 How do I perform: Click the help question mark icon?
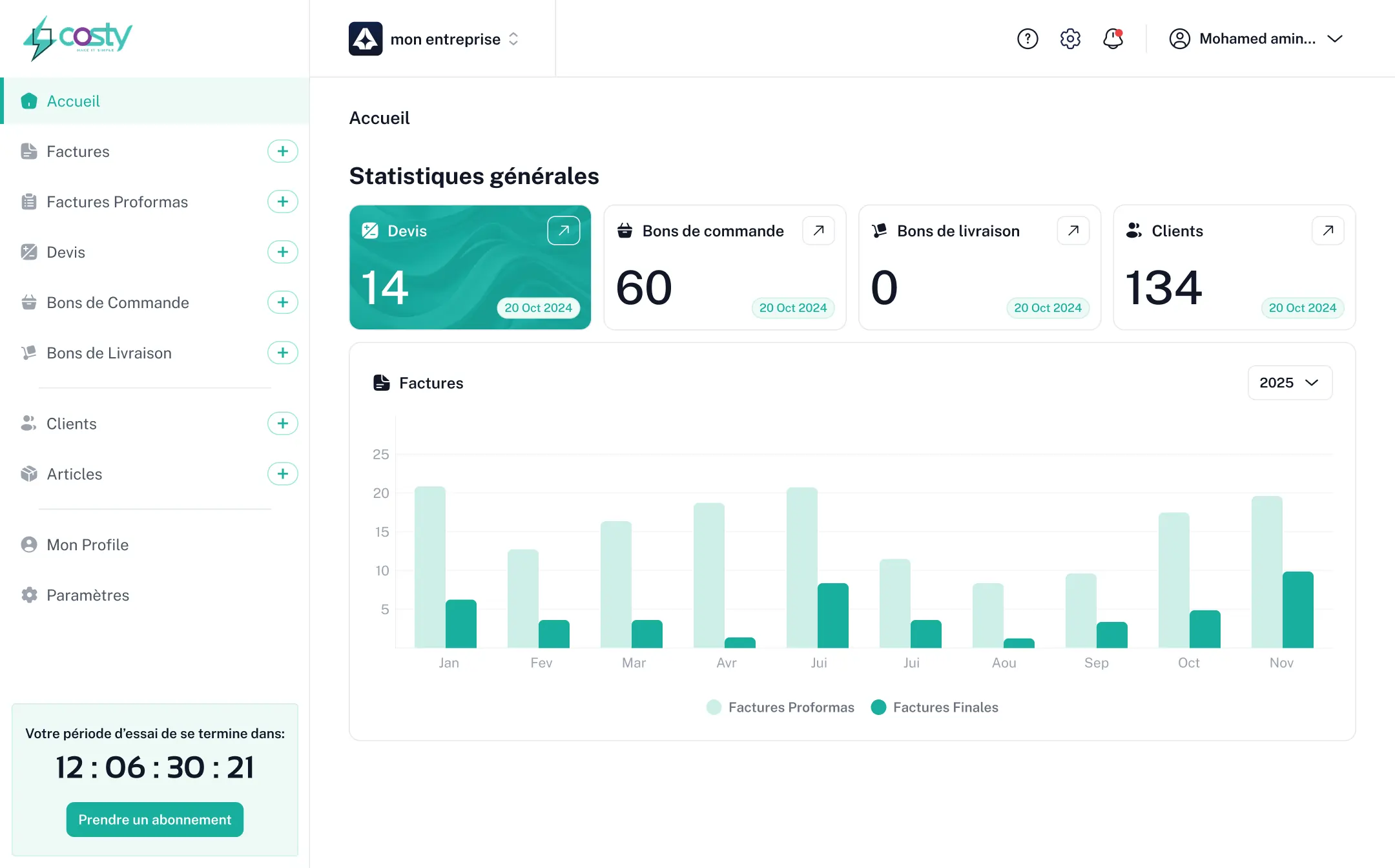(1027, 39)
